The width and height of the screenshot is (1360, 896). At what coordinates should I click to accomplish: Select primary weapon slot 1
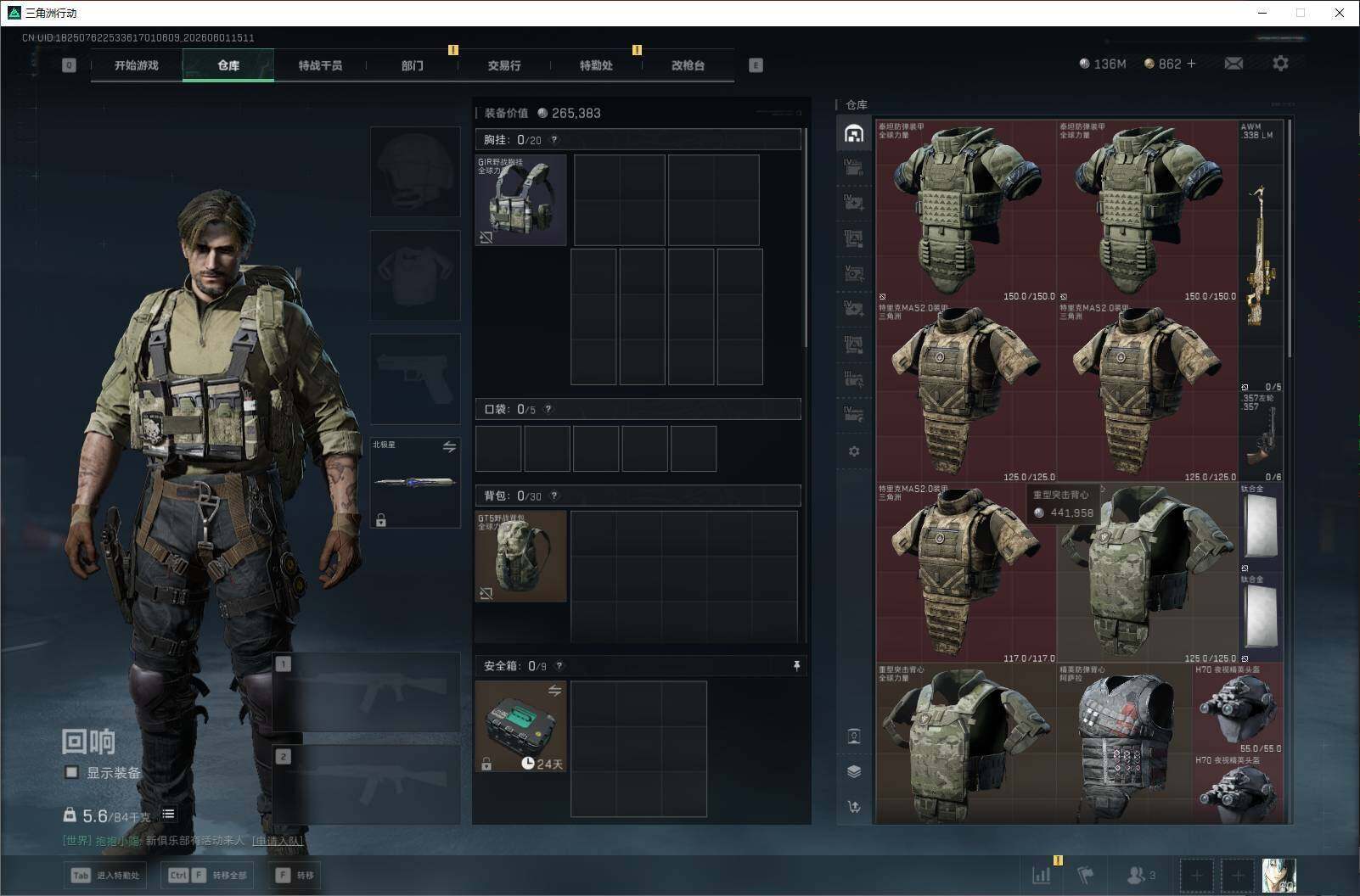[x=367, y=692]
